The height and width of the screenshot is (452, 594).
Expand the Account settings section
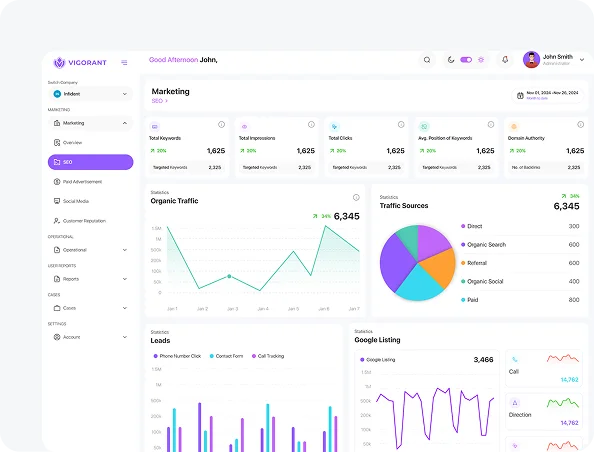click(x=91, y=337)
